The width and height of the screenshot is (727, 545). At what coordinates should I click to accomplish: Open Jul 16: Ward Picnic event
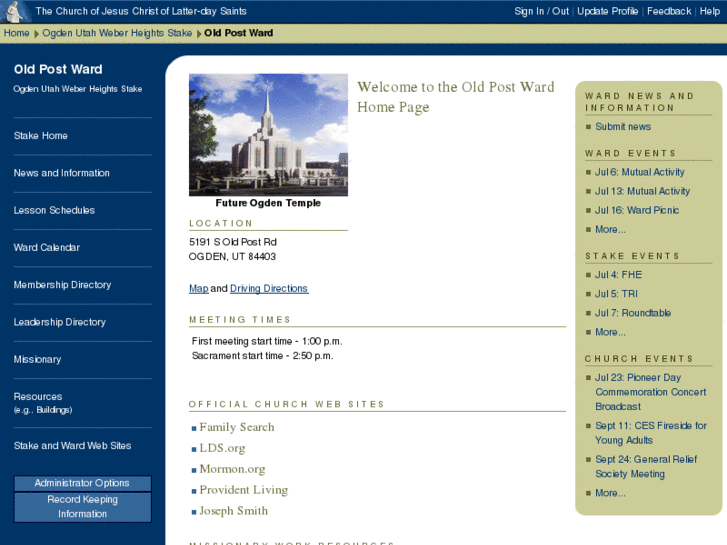click(637, 210)
